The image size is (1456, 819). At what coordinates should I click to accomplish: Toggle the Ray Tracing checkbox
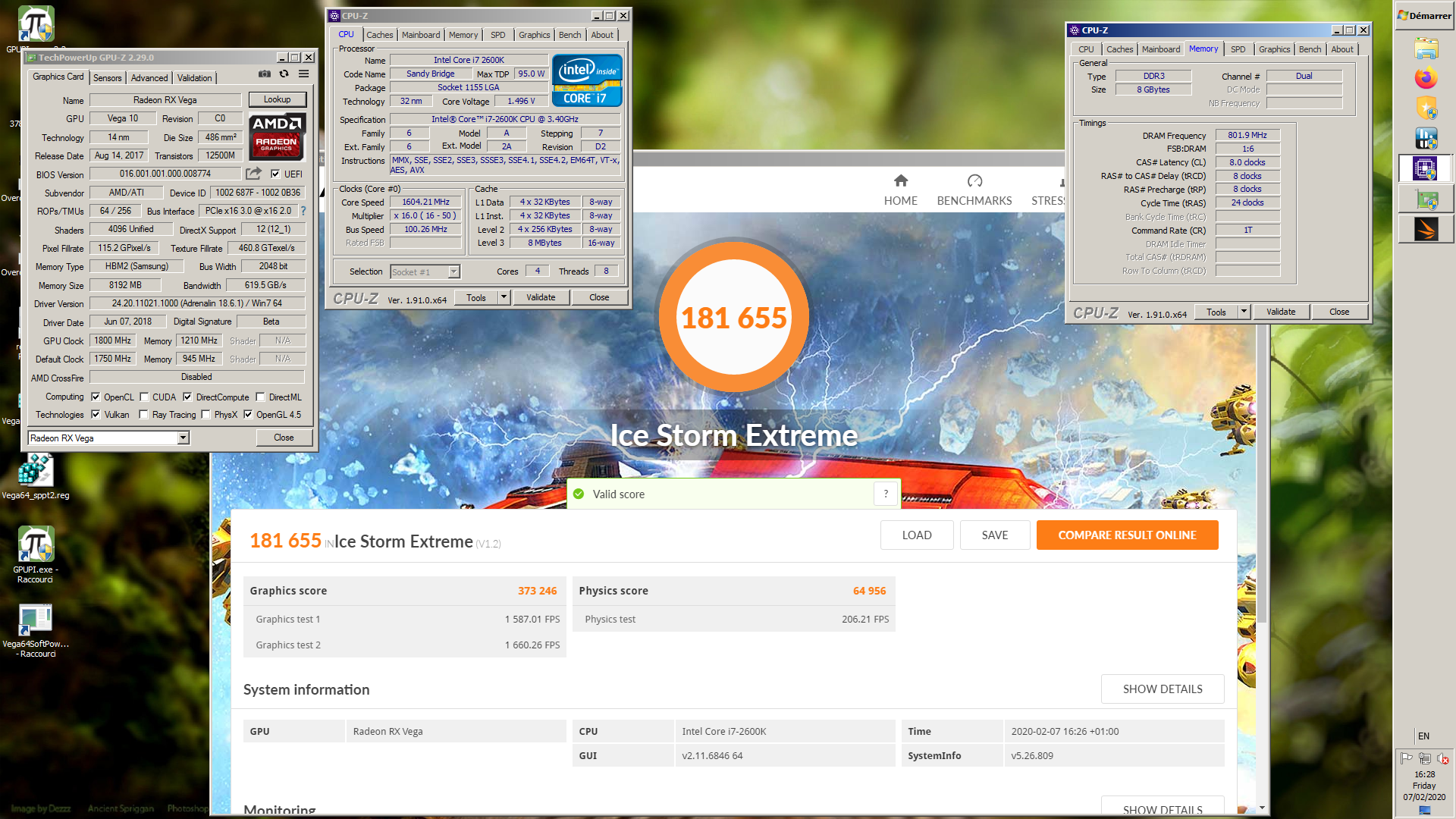(x=143, y=414)
